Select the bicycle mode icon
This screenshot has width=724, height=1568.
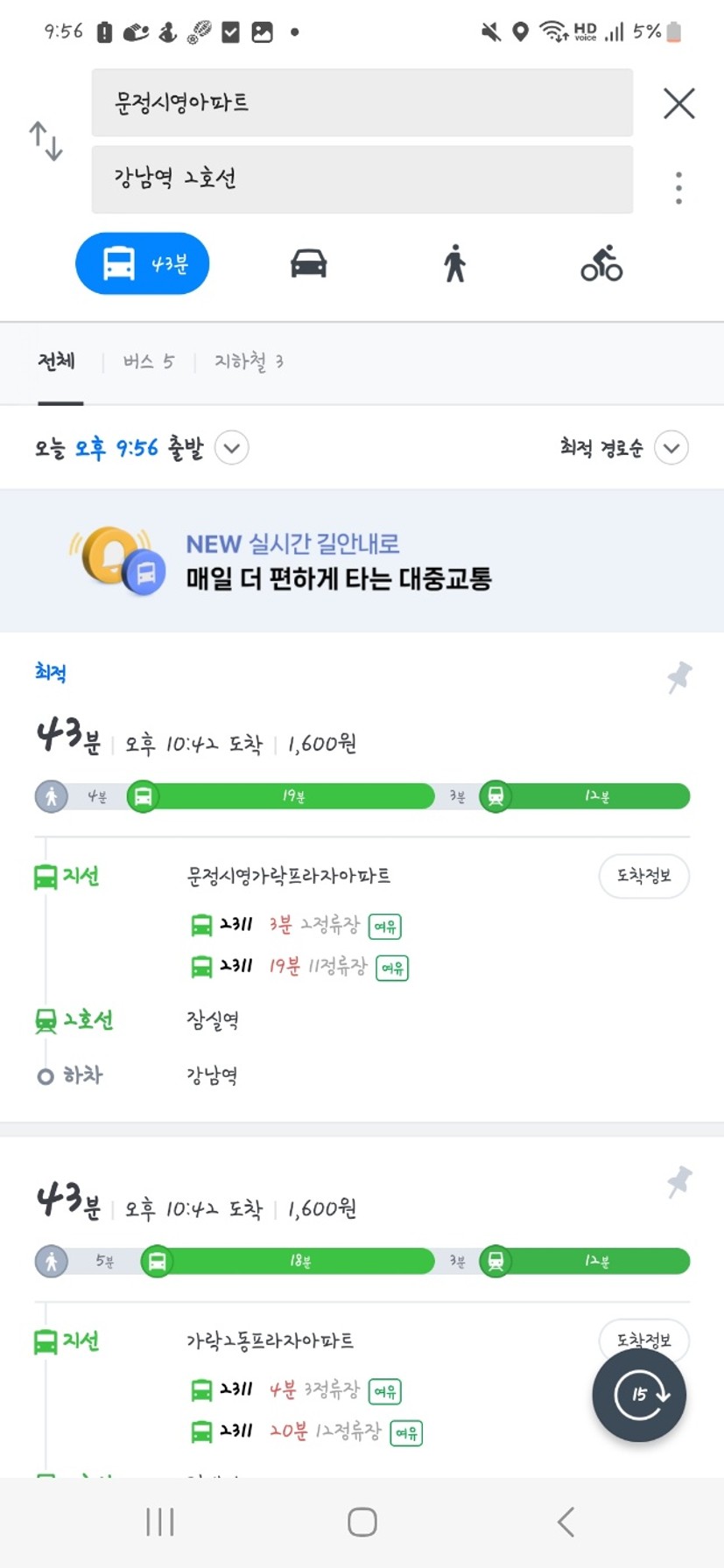pyautogui.click(x=601, y=263)
